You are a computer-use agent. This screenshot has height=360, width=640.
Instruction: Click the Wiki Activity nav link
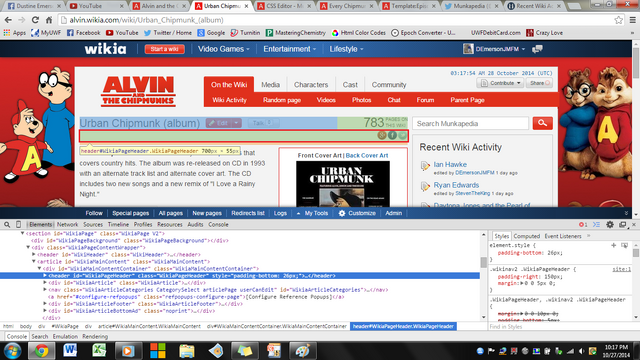click(x=229, y=100)
